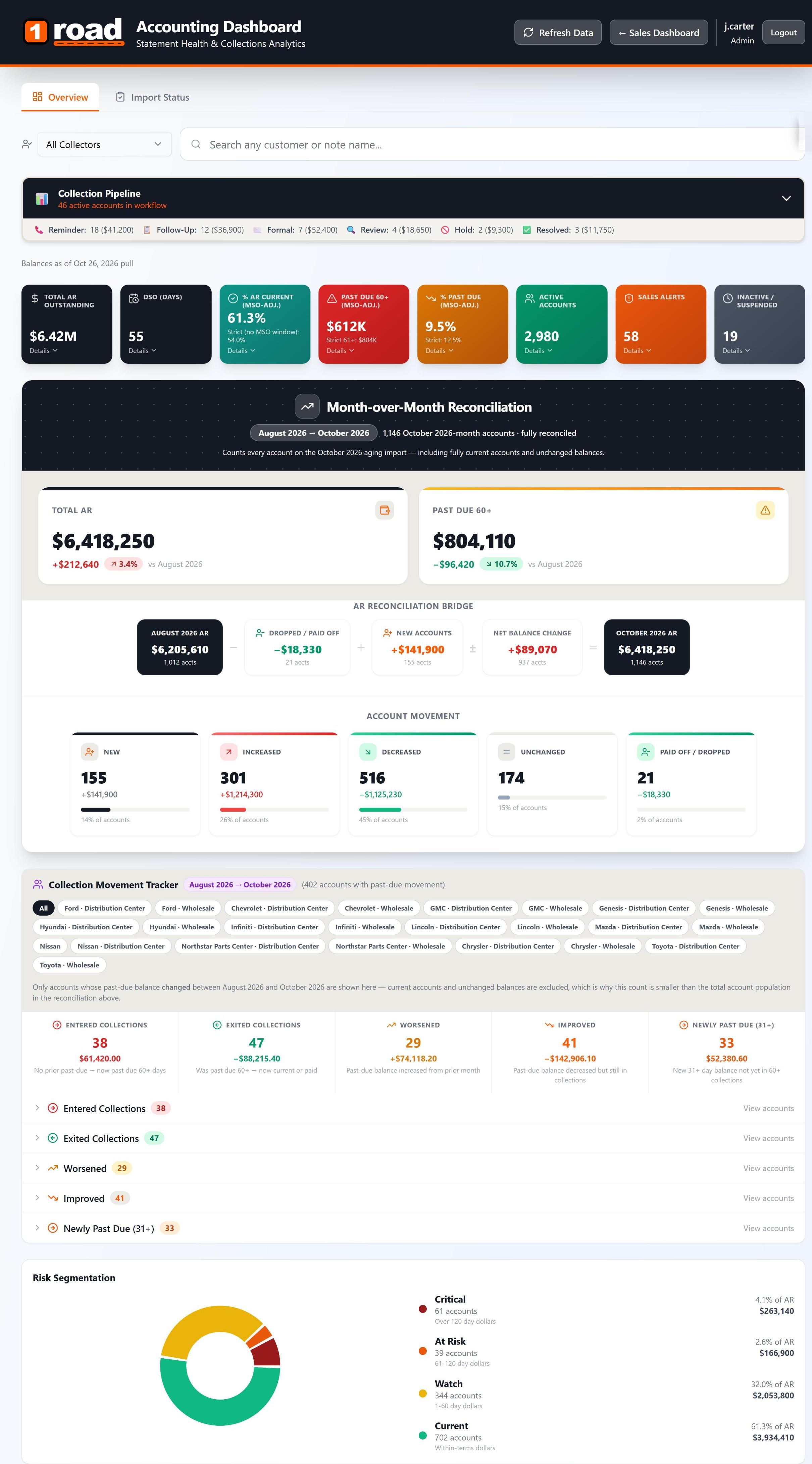
Task: Click the 1road logo
Action: (73, 31)
